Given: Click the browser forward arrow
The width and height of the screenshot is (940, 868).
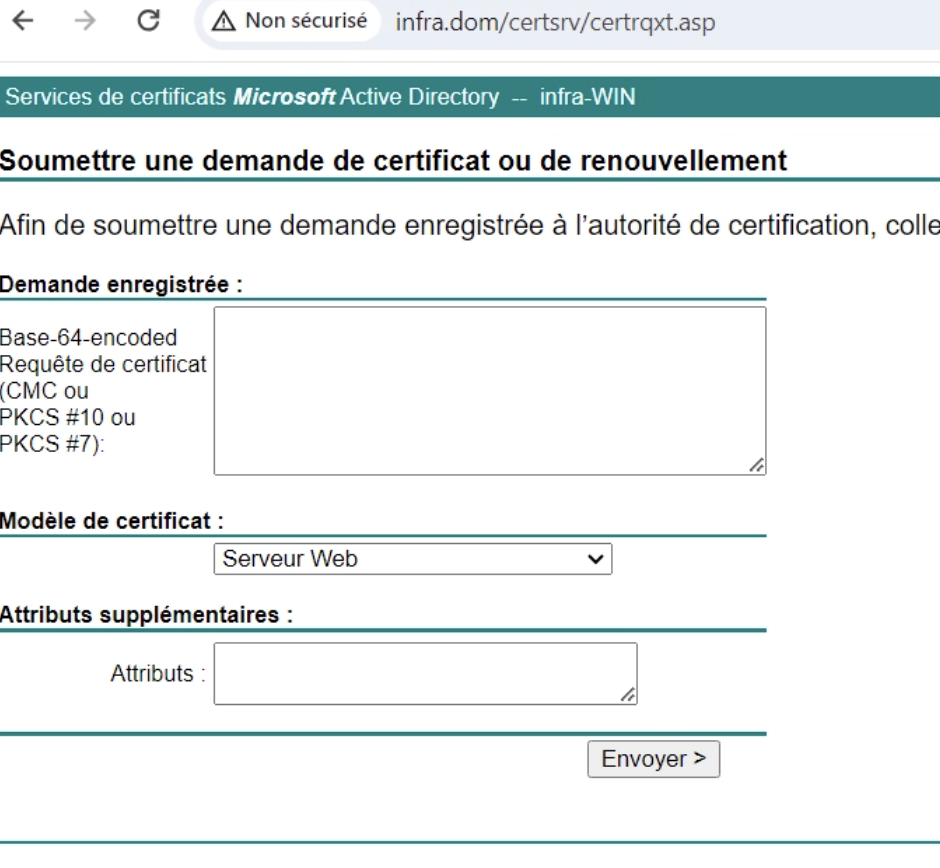Looking at the screenshot, I should click(x=87, y=22).
